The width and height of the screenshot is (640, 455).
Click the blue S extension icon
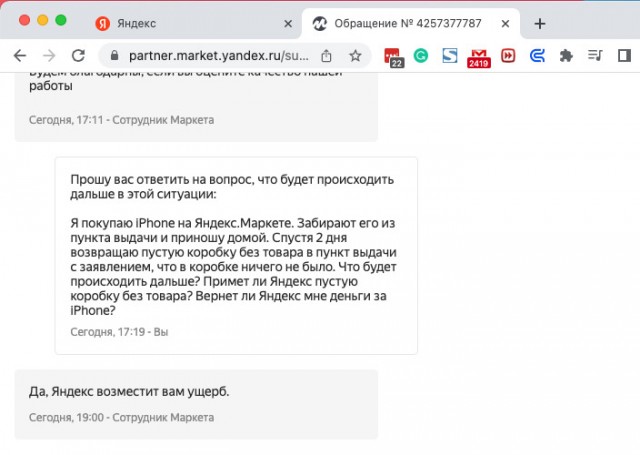point(450,56)
